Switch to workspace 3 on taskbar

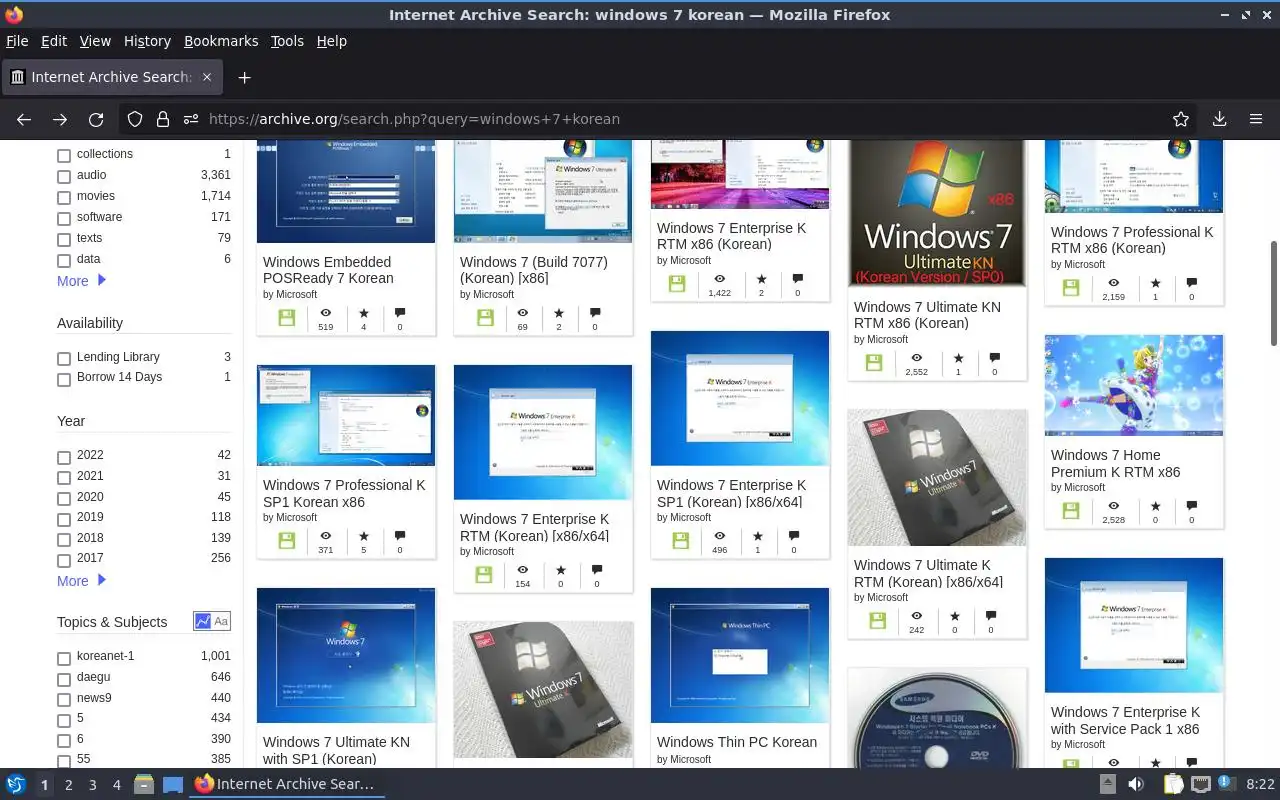92,785
